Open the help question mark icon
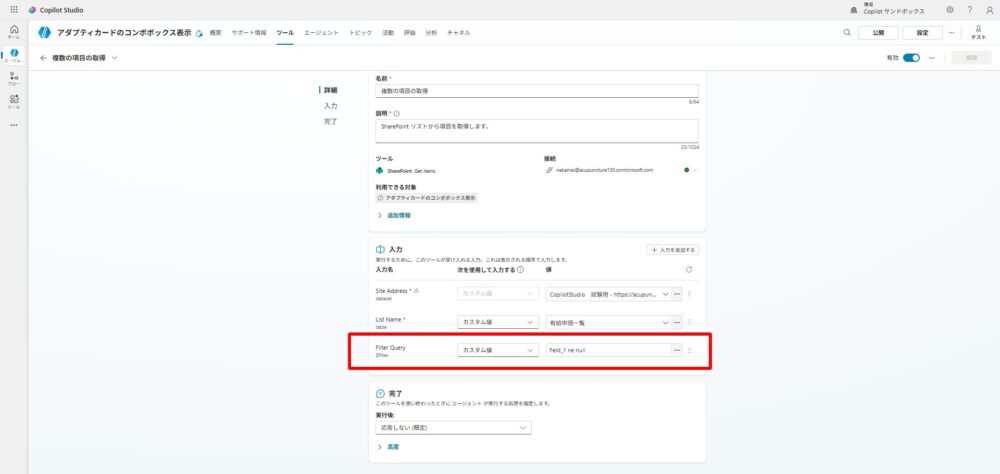This screenshot has height=474, width=1000. click(x=969, y=9)
